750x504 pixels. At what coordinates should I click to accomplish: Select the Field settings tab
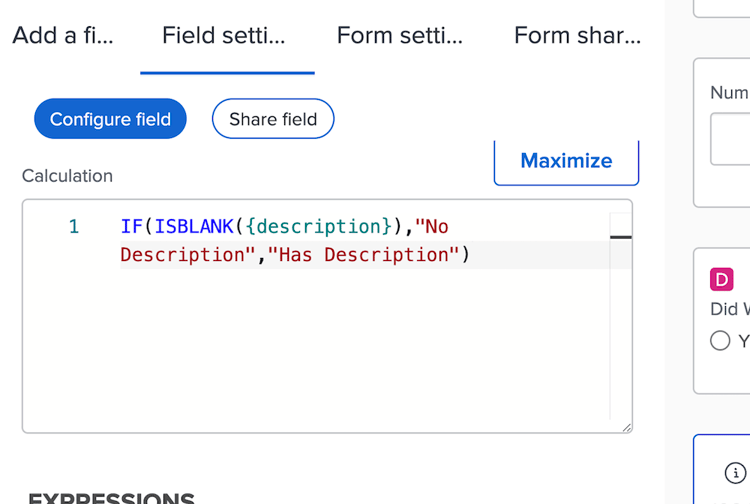tap(224, 36)
